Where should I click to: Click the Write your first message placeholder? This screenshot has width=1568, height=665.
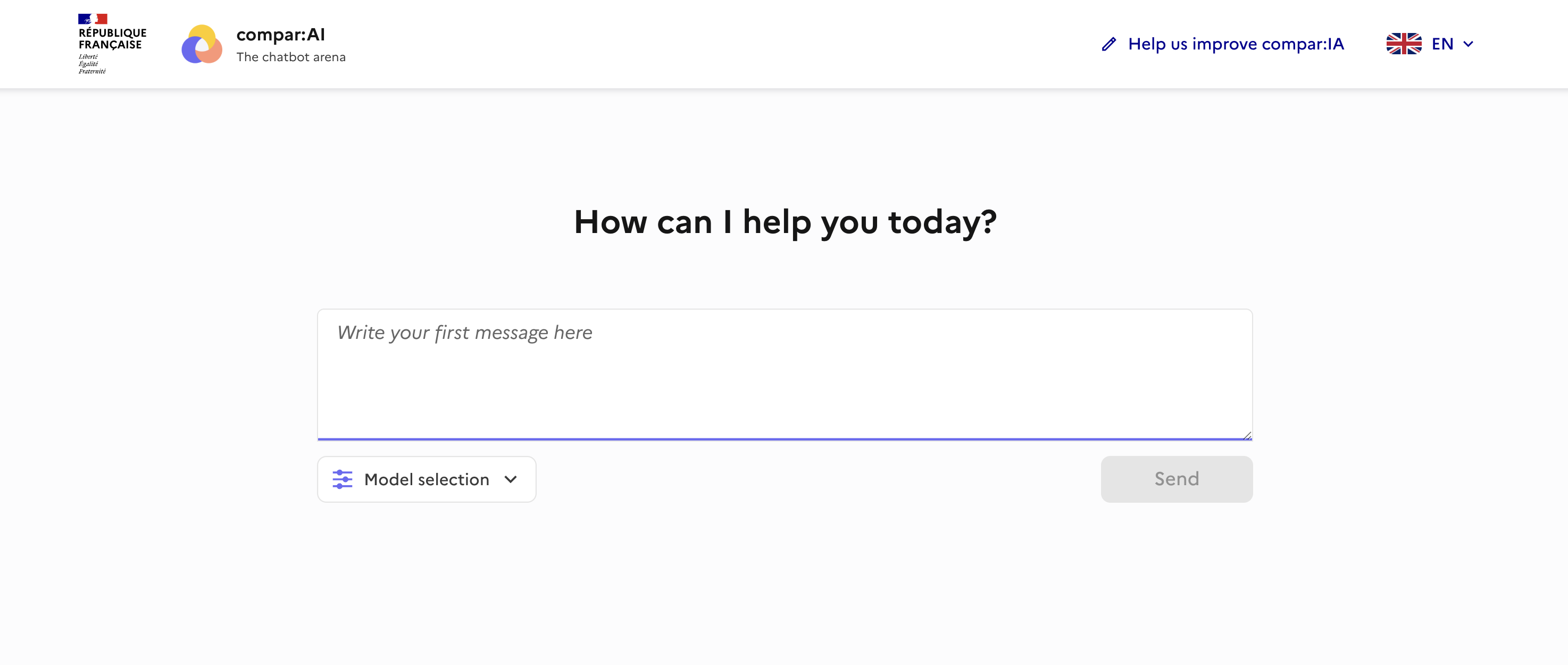pyautogui.click(x=464, y=332)
